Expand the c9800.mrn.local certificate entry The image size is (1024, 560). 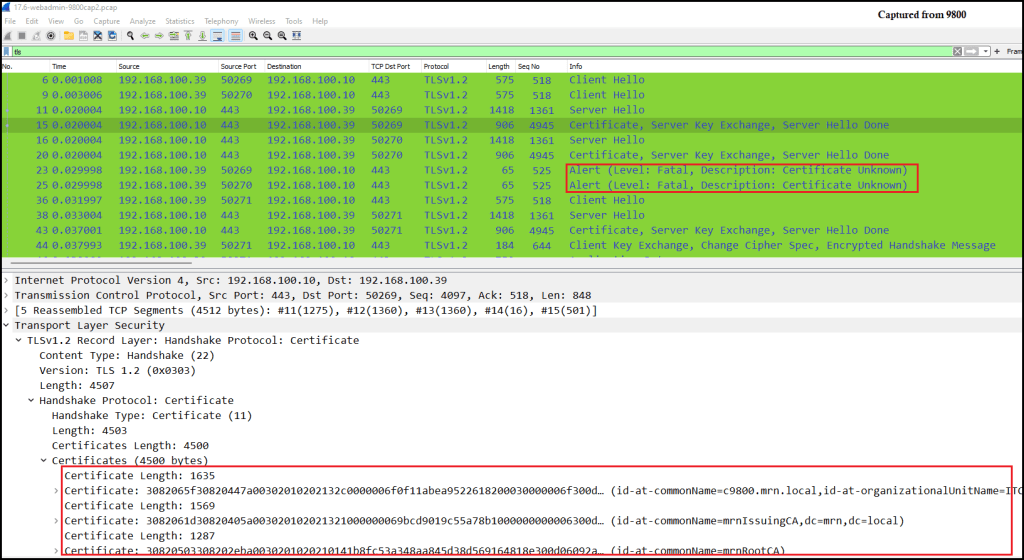[56, 490]
